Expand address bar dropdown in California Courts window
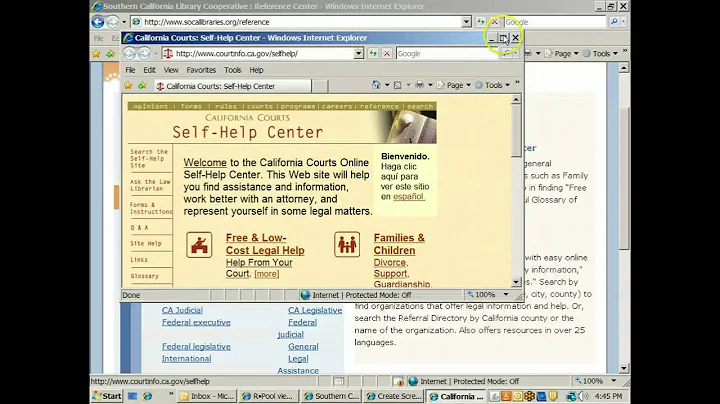 tap(359, 54)
